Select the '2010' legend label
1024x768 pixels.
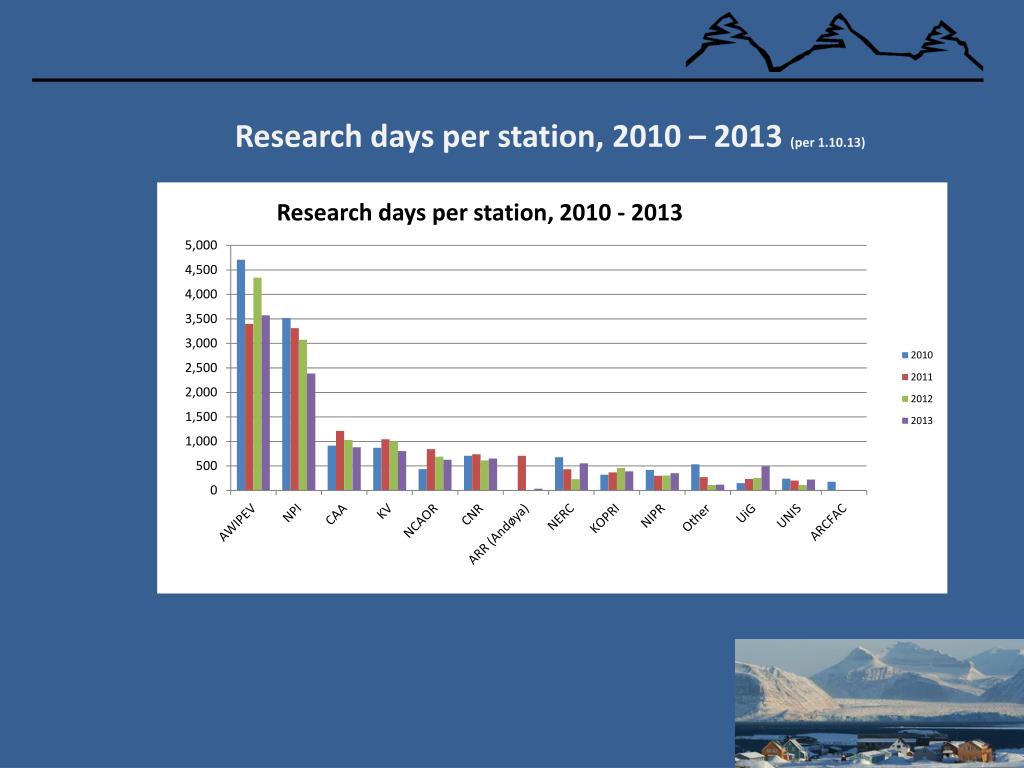pos(921,355)
